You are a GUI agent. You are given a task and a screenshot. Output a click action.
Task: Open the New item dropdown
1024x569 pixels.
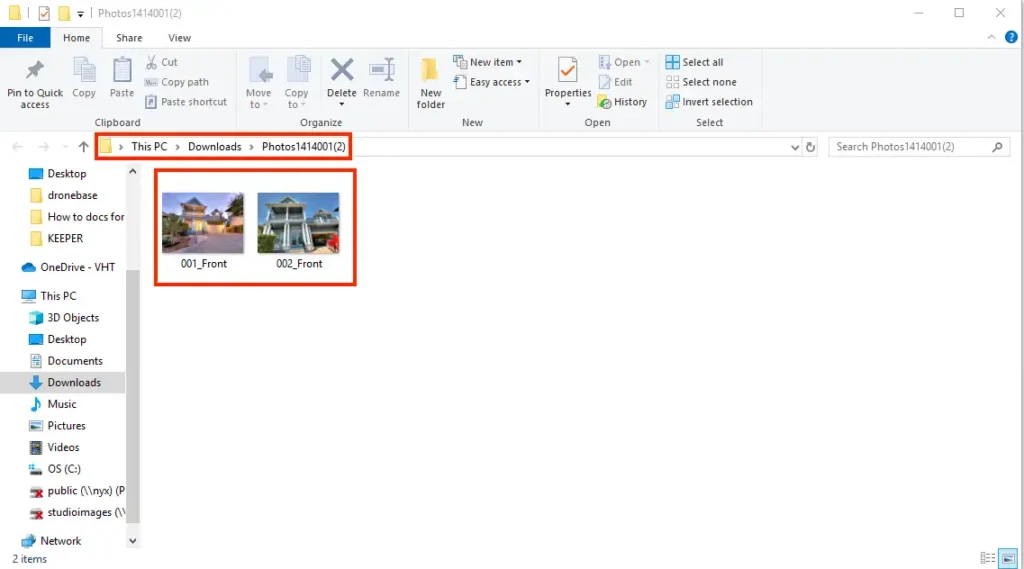488,62
